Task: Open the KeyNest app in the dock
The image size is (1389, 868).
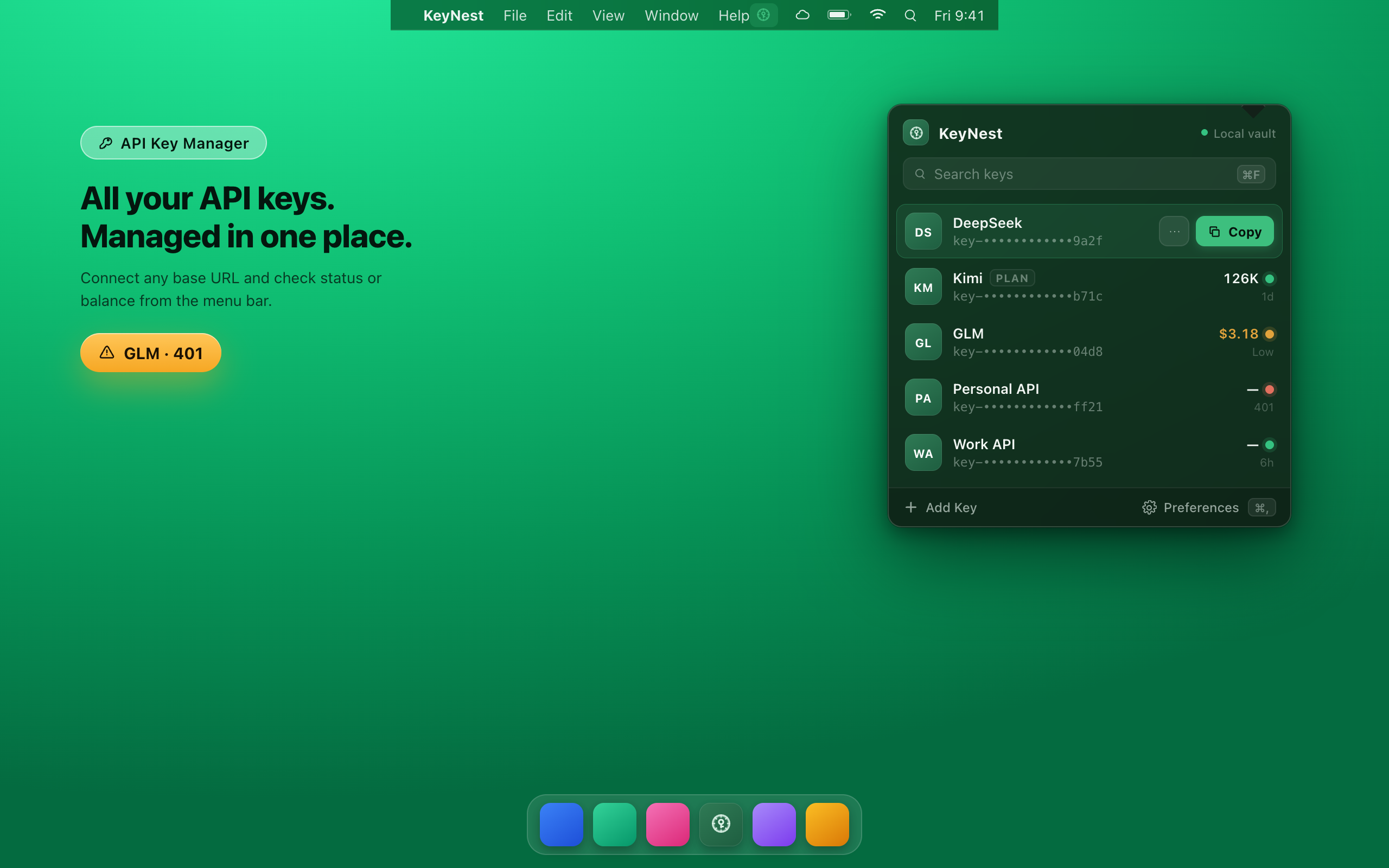Action: (721, 825)
